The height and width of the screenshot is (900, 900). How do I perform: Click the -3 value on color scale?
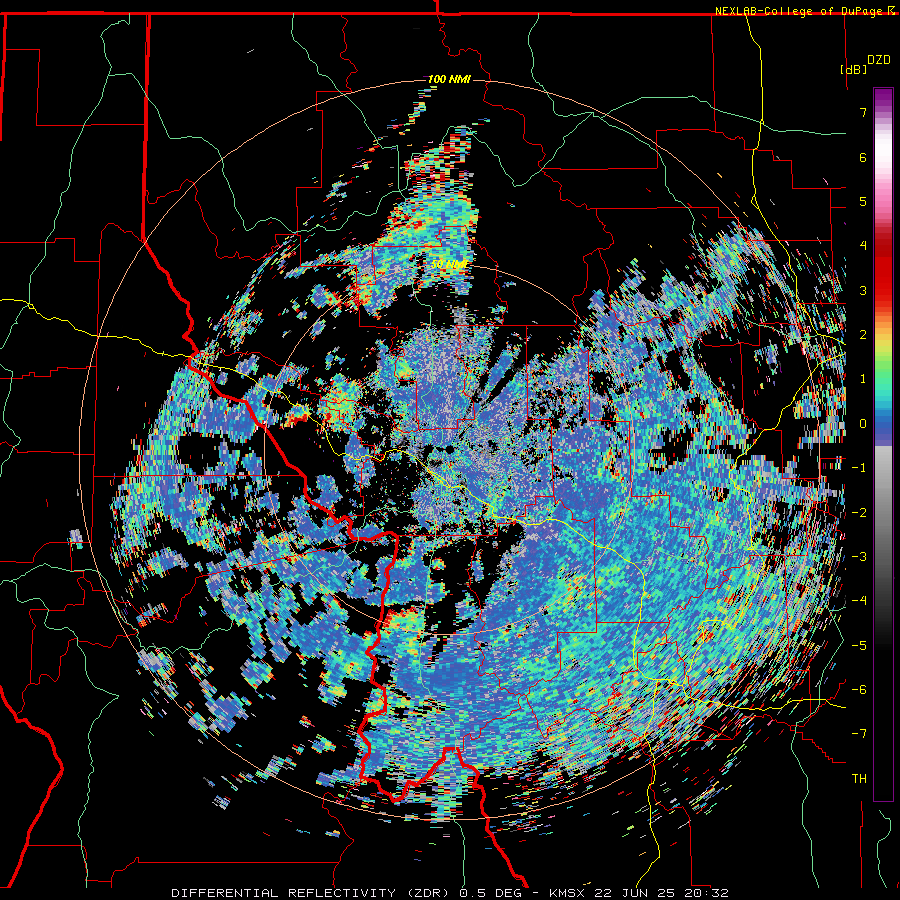[x=859, y=557]
